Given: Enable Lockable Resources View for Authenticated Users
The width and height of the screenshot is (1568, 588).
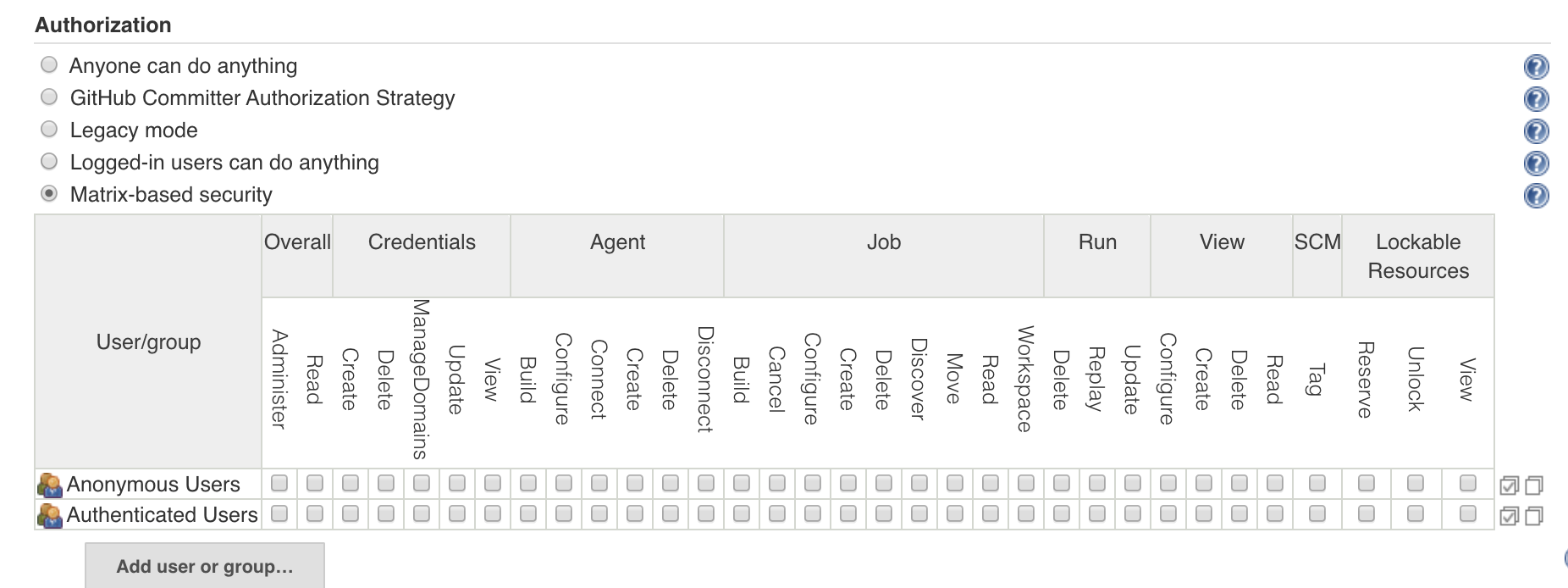Looking at the screenshot, I should coord(1468,513).
